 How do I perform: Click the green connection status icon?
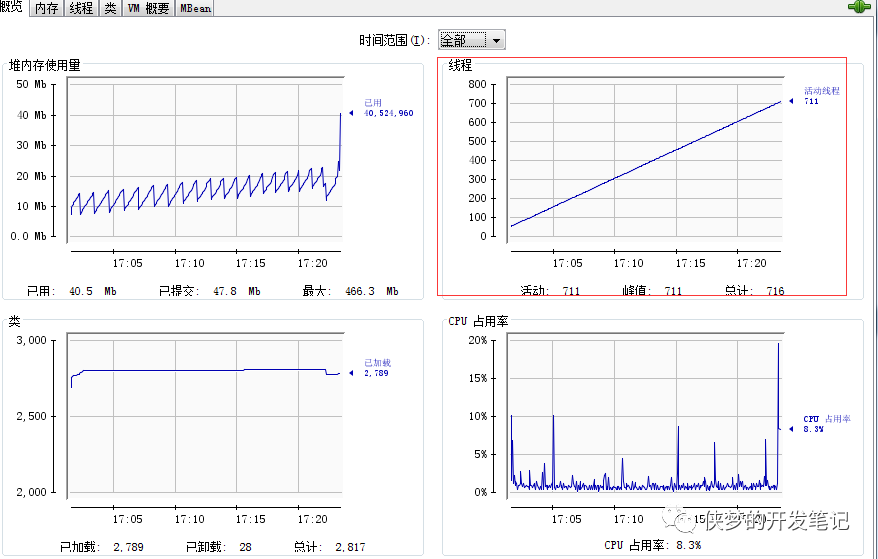pos(858,7)
